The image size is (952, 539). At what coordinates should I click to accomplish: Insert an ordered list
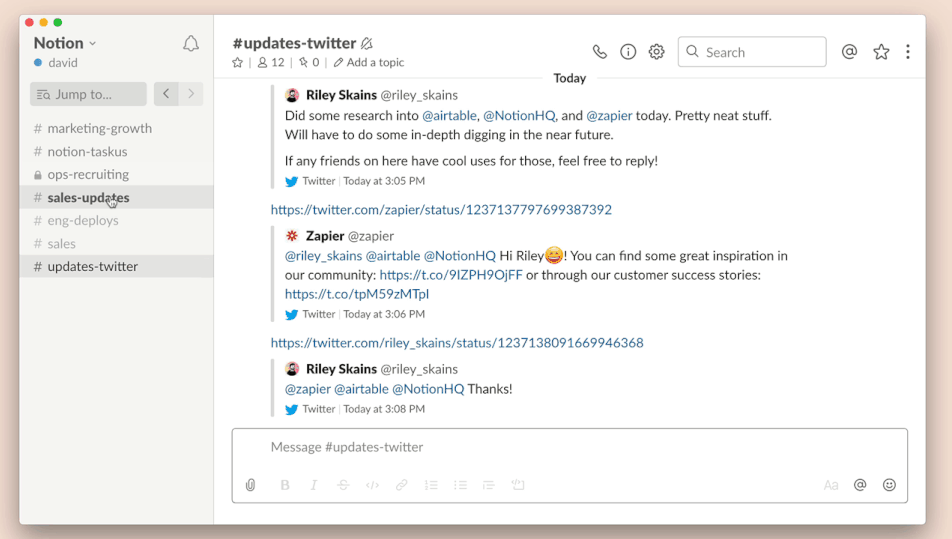tap(431, 485)
